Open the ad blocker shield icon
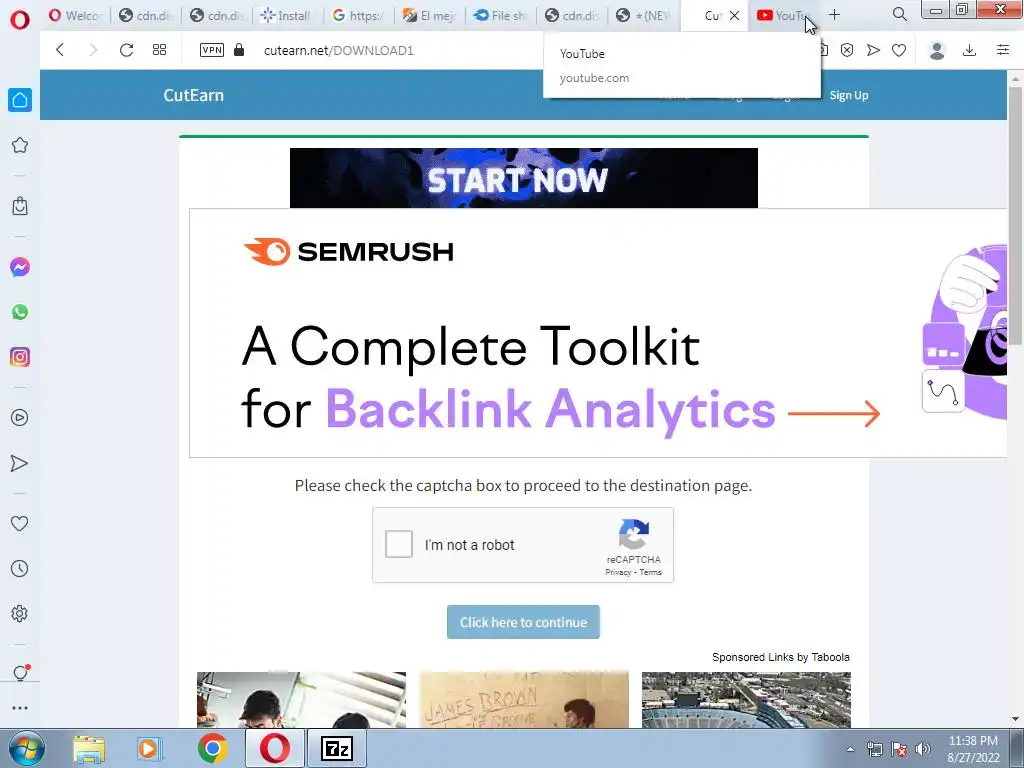1024x768 pixels. [847, 50]
